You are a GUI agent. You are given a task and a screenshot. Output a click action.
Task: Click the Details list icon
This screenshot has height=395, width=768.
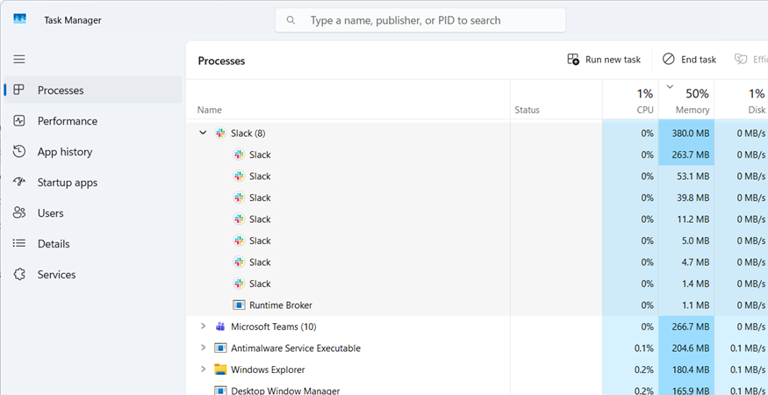point(19,244)
